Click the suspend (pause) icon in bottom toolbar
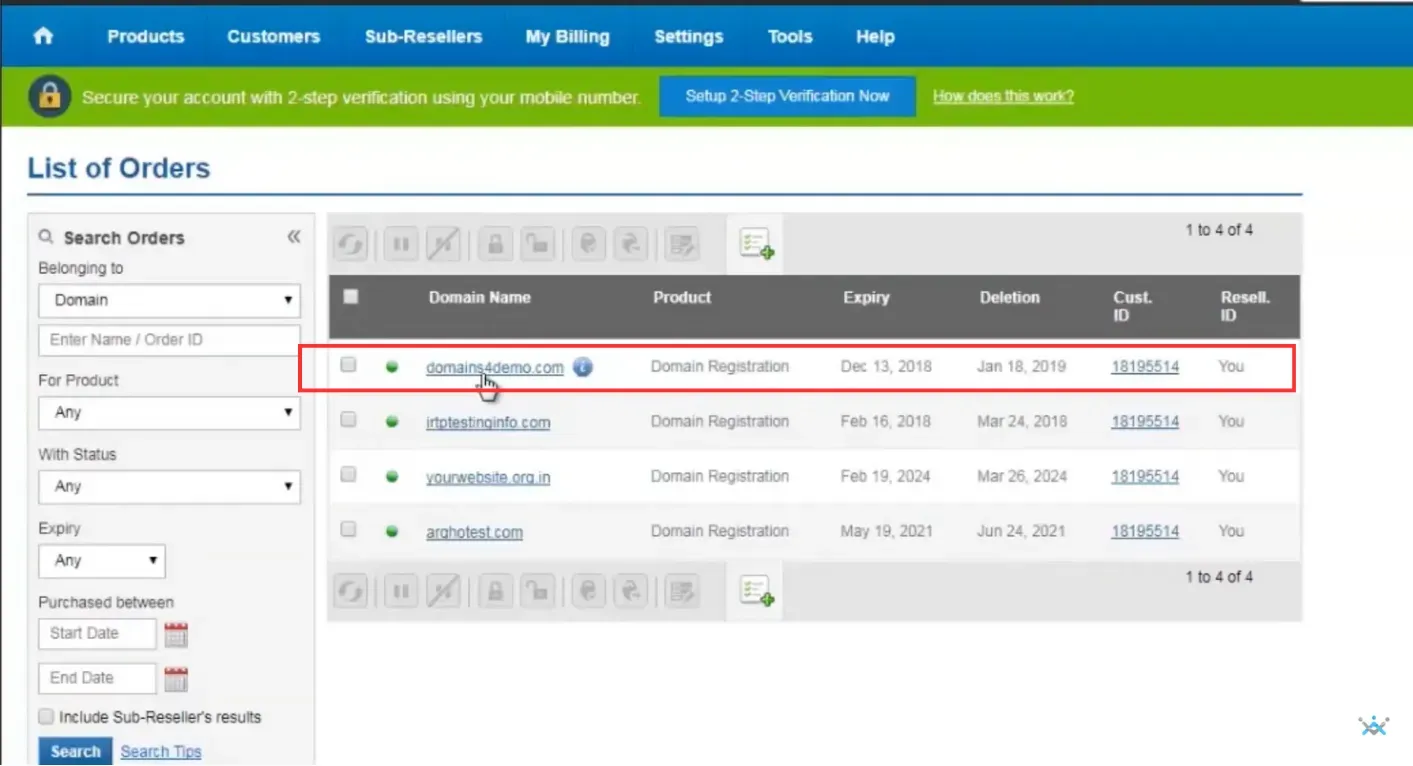This screenshot has height=766, width=1413. point(401,591)
